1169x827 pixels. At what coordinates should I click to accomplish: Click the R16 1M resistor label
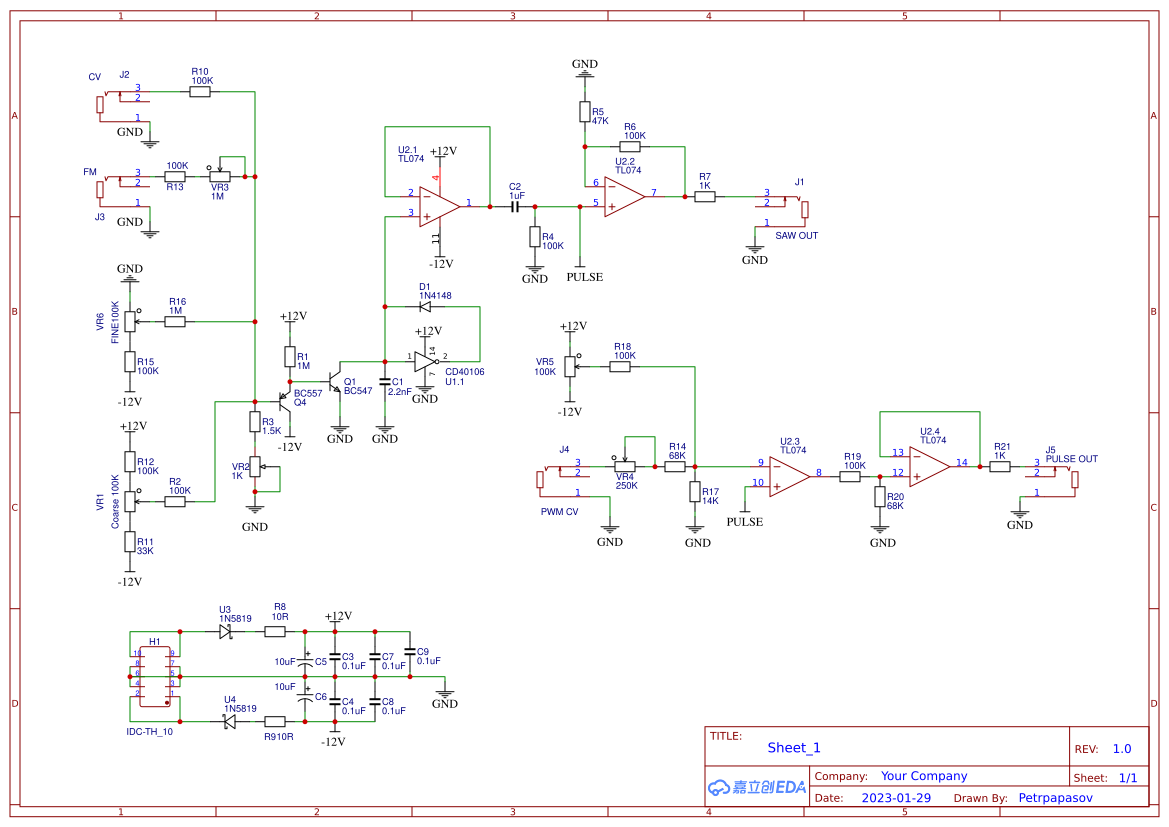tap(177, 306)
